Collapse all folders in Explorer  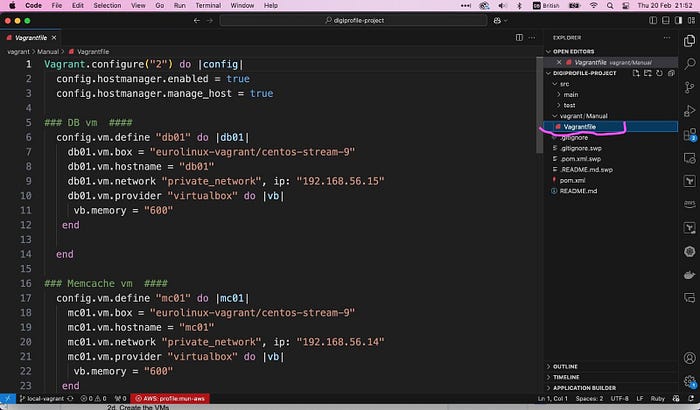click(x=671, y=73)
